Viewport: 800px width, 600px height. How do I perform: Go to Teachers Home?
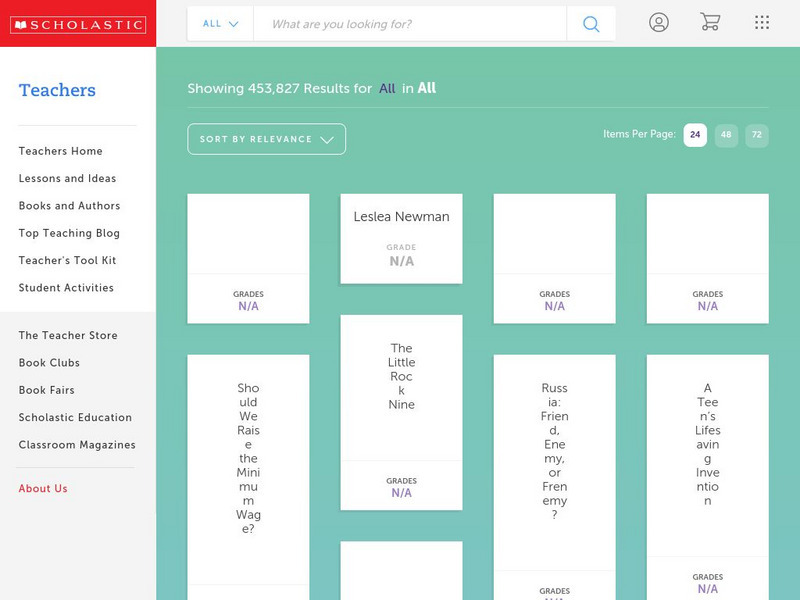coord(60,151)
